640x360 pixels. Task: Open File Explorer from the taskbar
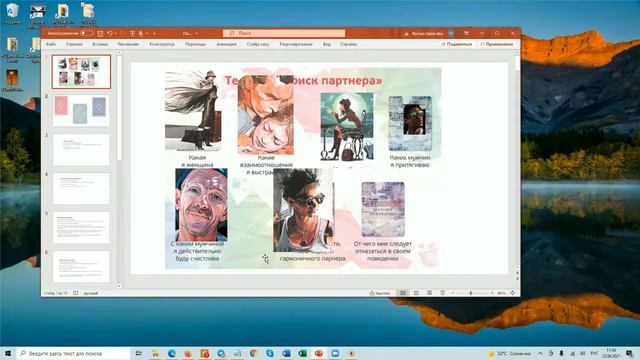click(x=156, y=353)
